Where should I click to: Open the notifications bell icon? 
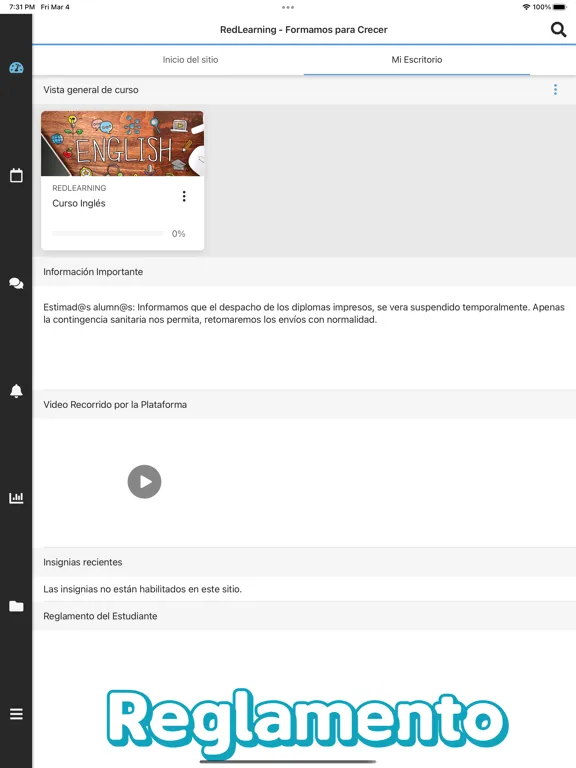point(16,391)
